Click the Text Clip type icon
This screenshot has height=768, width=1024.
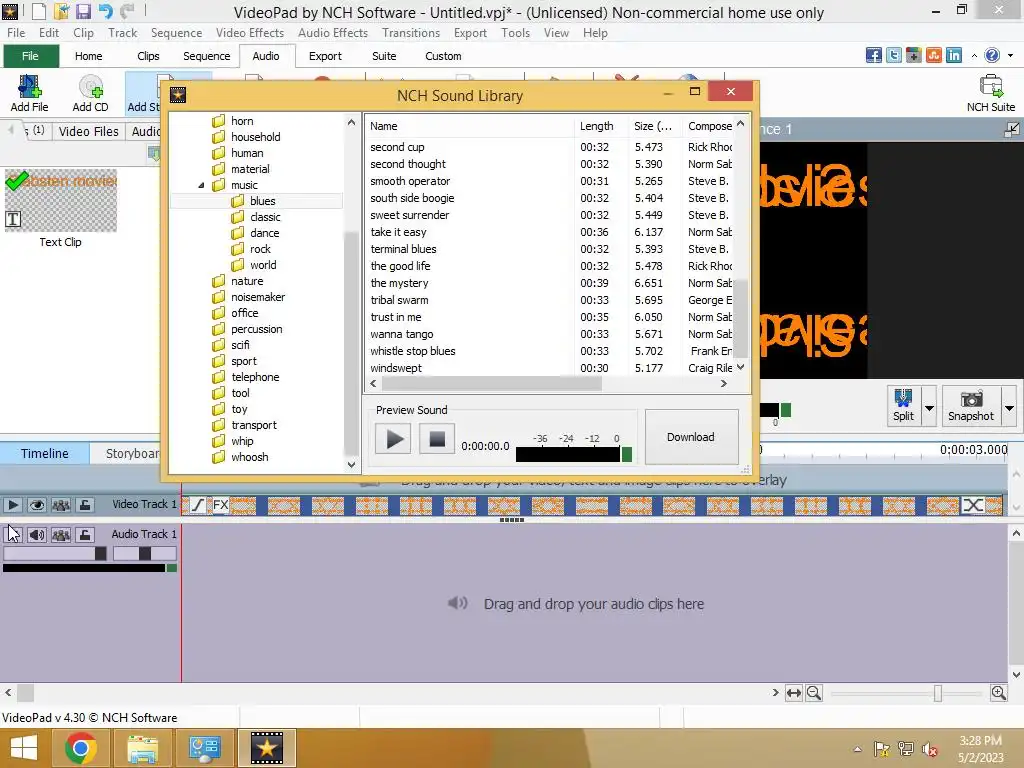click(x=13, y=219)
